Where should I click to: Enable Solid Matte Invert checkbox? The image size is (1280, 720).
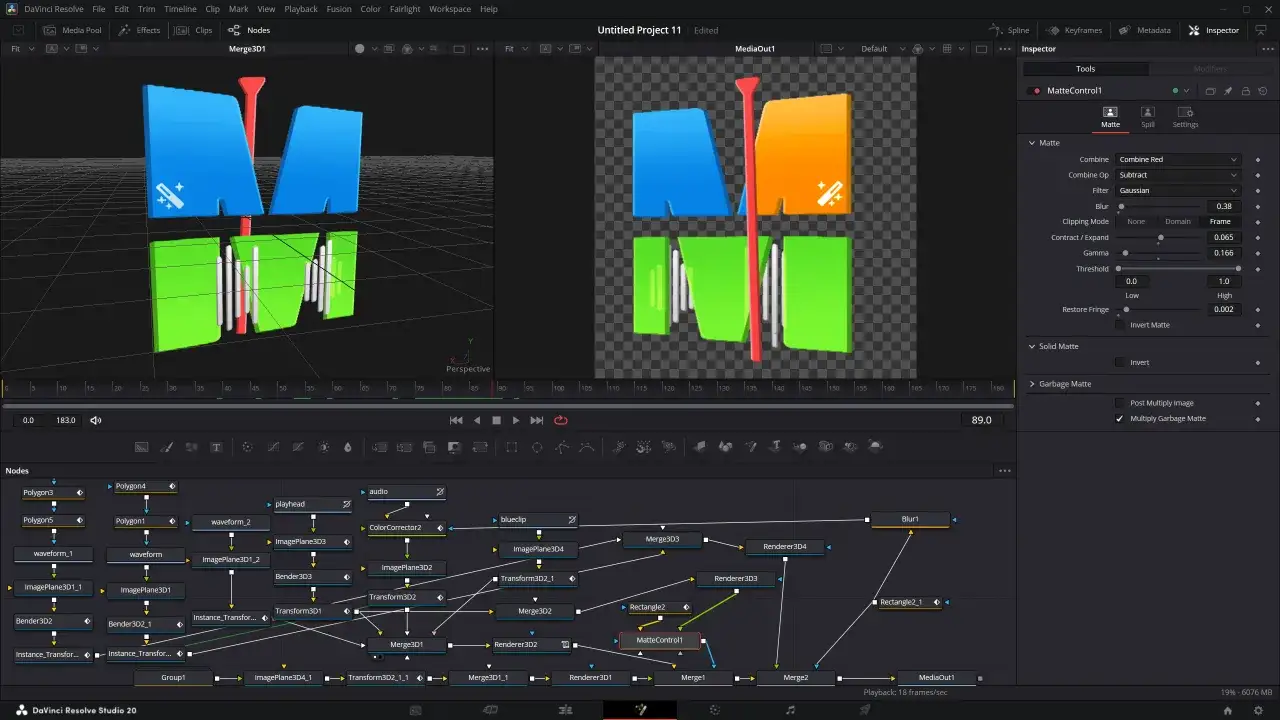pos(1120,362)
